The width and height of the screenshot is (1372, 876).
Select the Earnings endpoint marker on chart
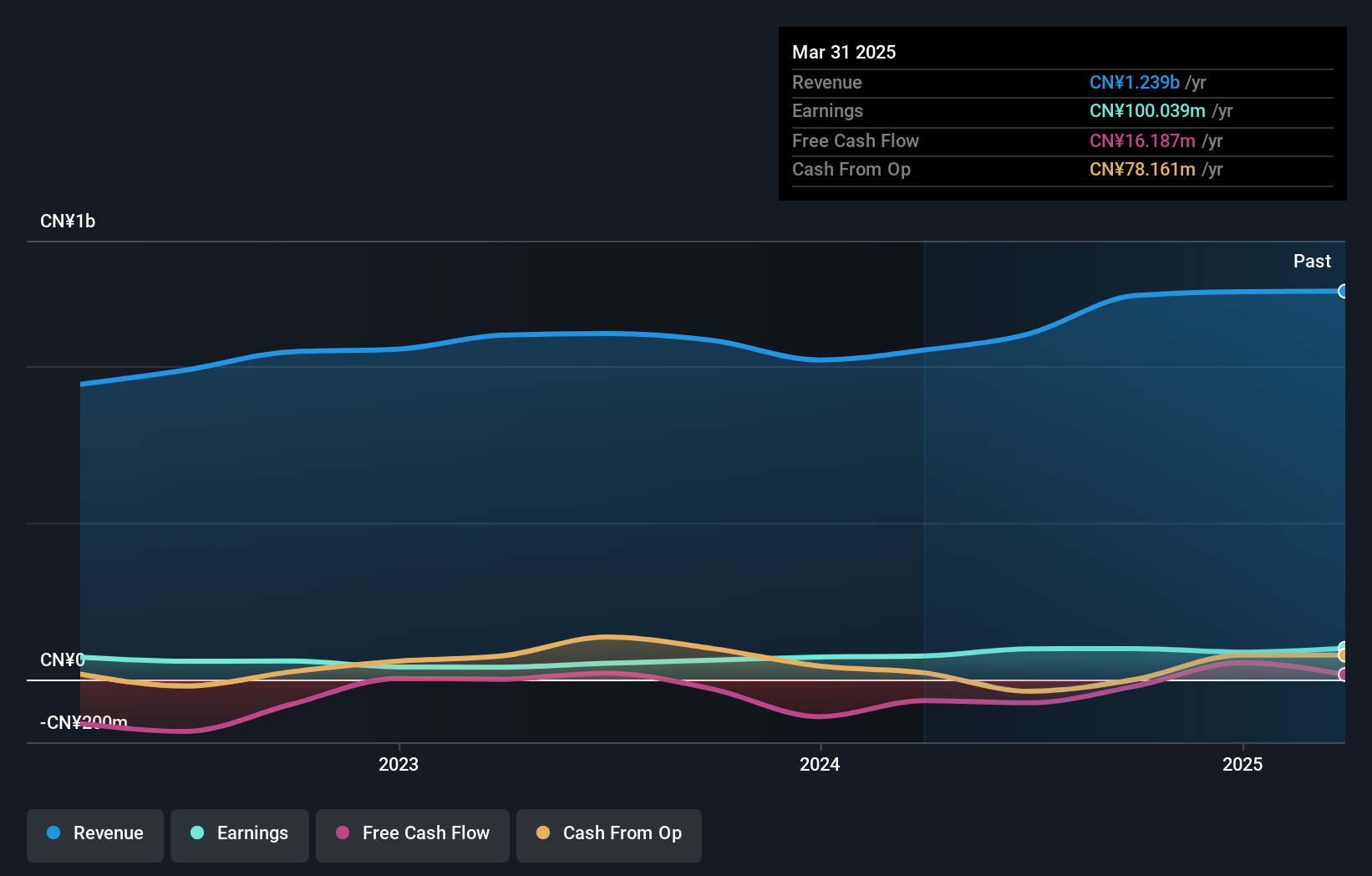pyautogui.click(x=1343, y=648)
